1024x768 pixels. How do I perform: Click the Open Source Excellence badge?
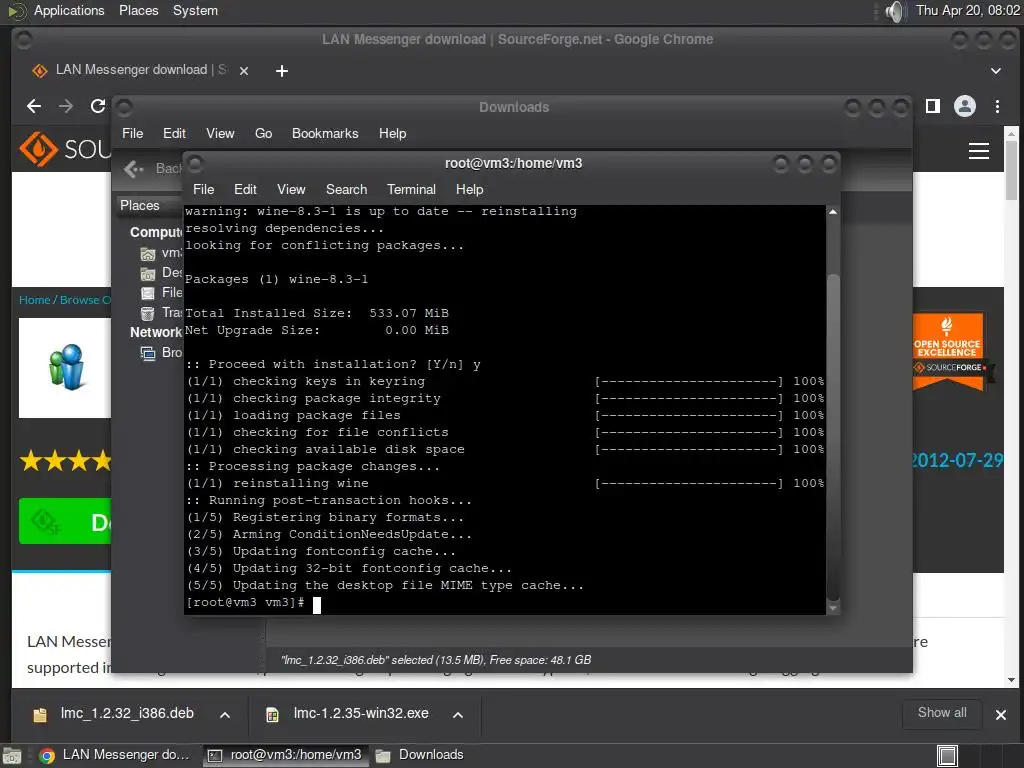coord(951,351)
